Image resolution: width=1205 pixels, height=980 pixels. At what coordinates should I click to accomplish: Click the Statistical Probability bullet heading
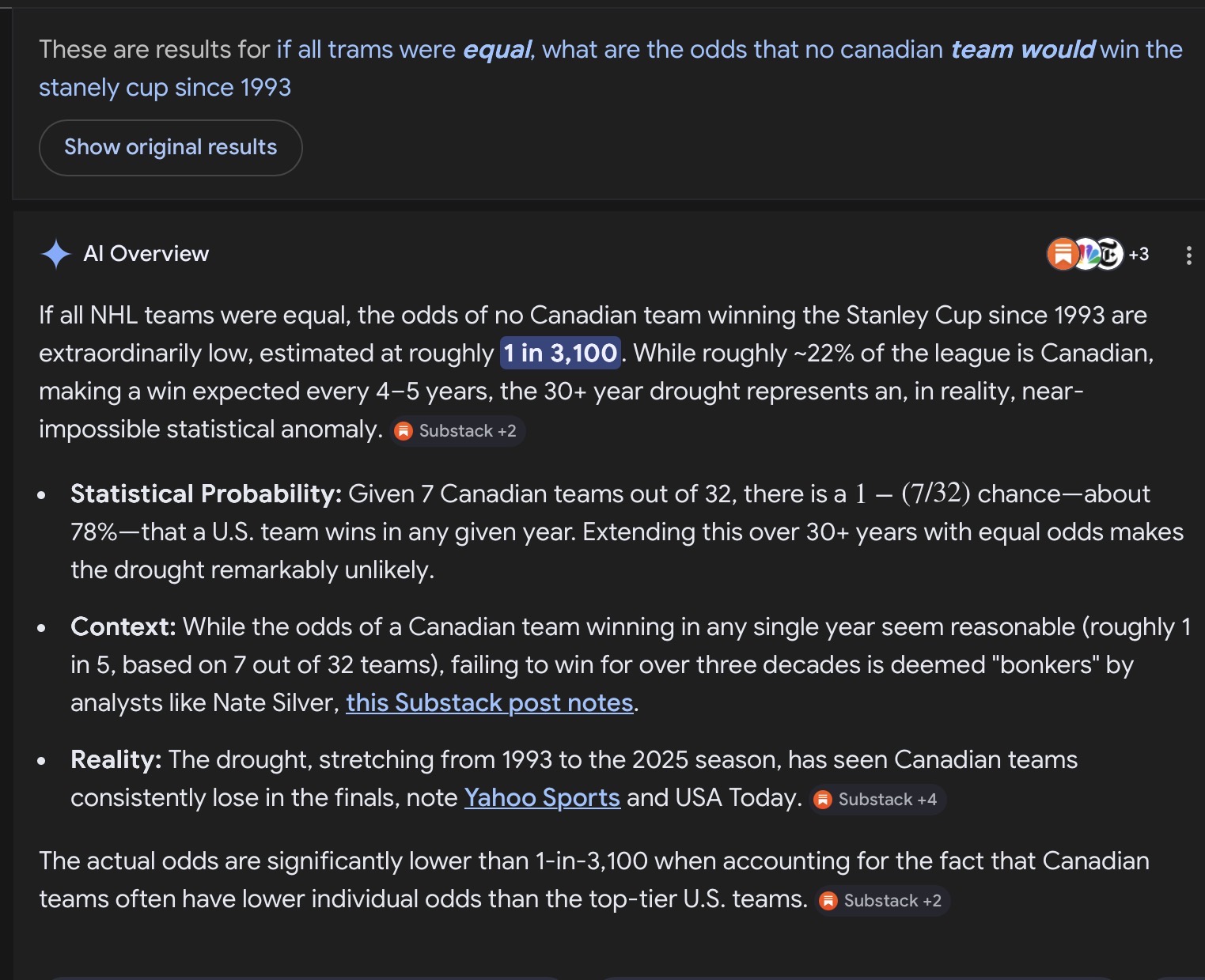click(206, 494)
